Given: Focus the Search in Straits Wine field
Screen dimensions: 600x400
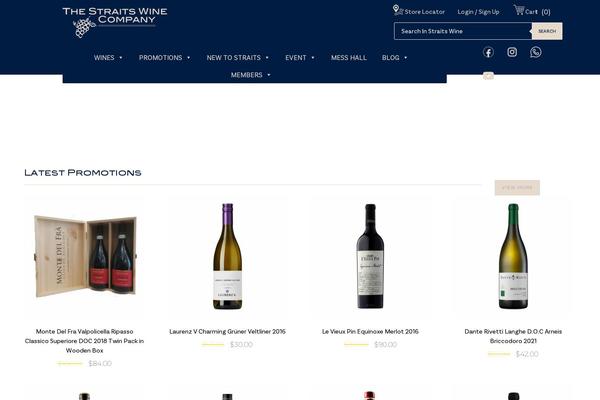Looking at the screenshot, I should click(x=463, y=31).
